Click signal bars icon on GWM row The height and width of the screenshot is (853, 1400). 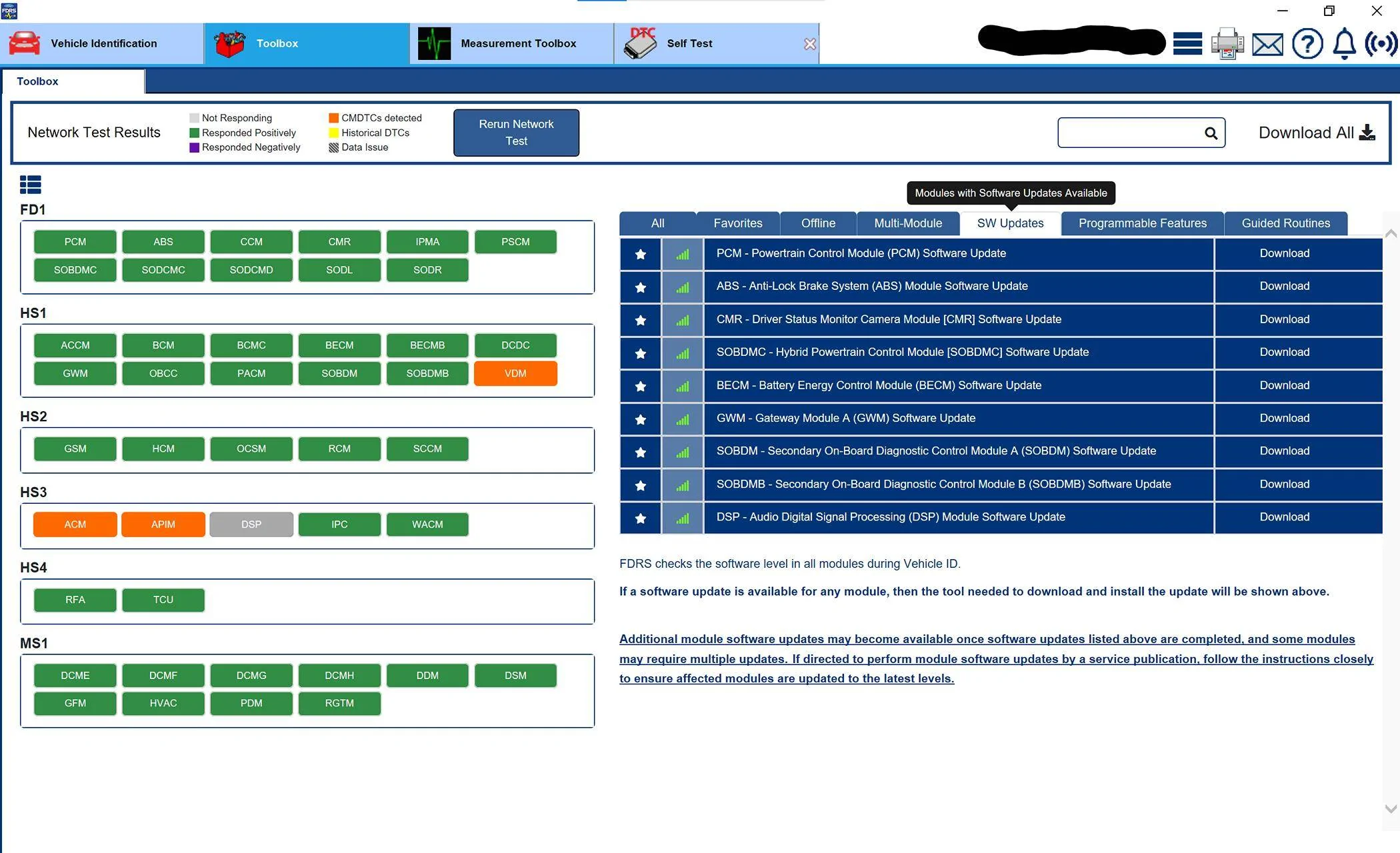tap(683, 419)
